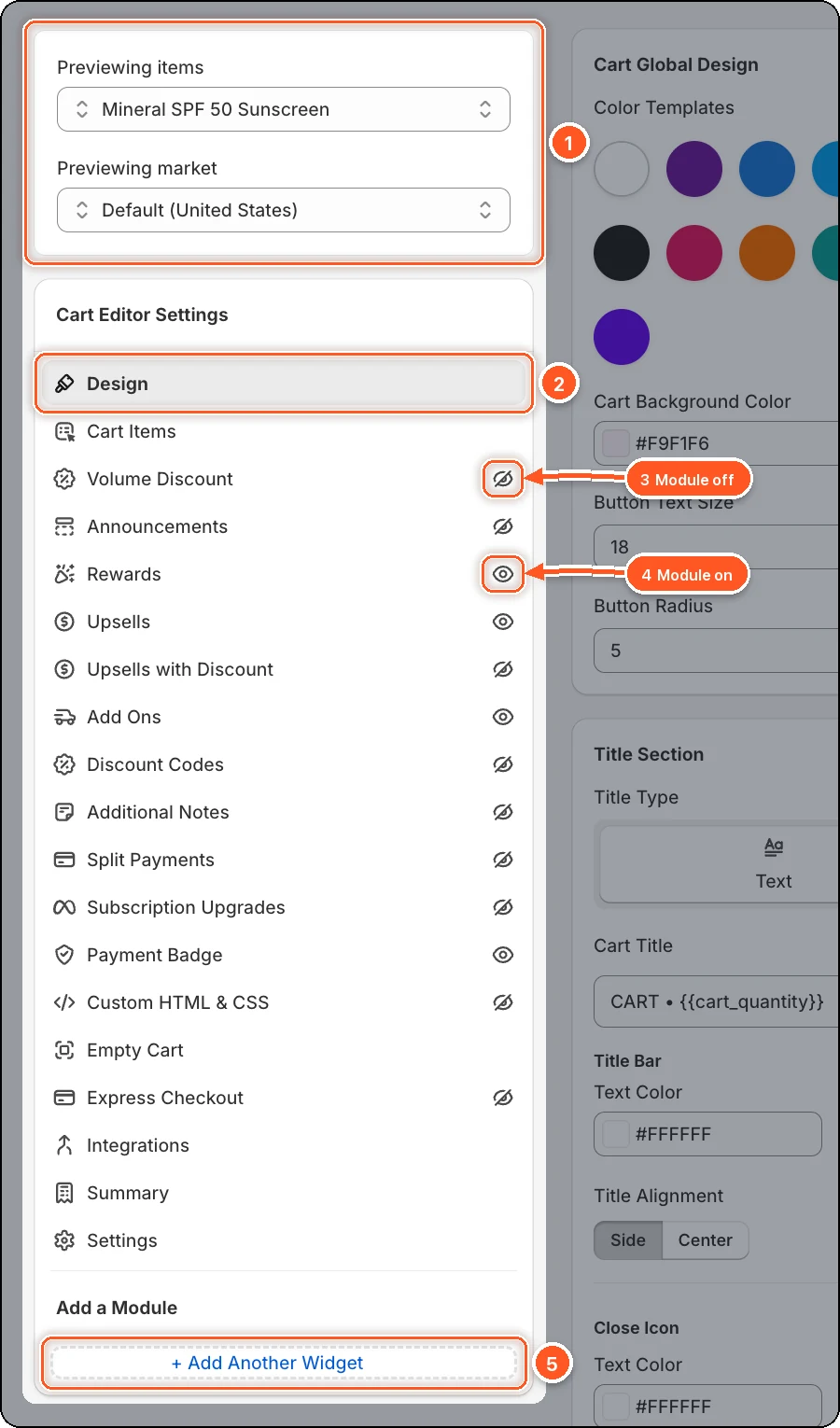Choose the black color template
This screenshot has height=1428, width=840.
pos(622,253)
